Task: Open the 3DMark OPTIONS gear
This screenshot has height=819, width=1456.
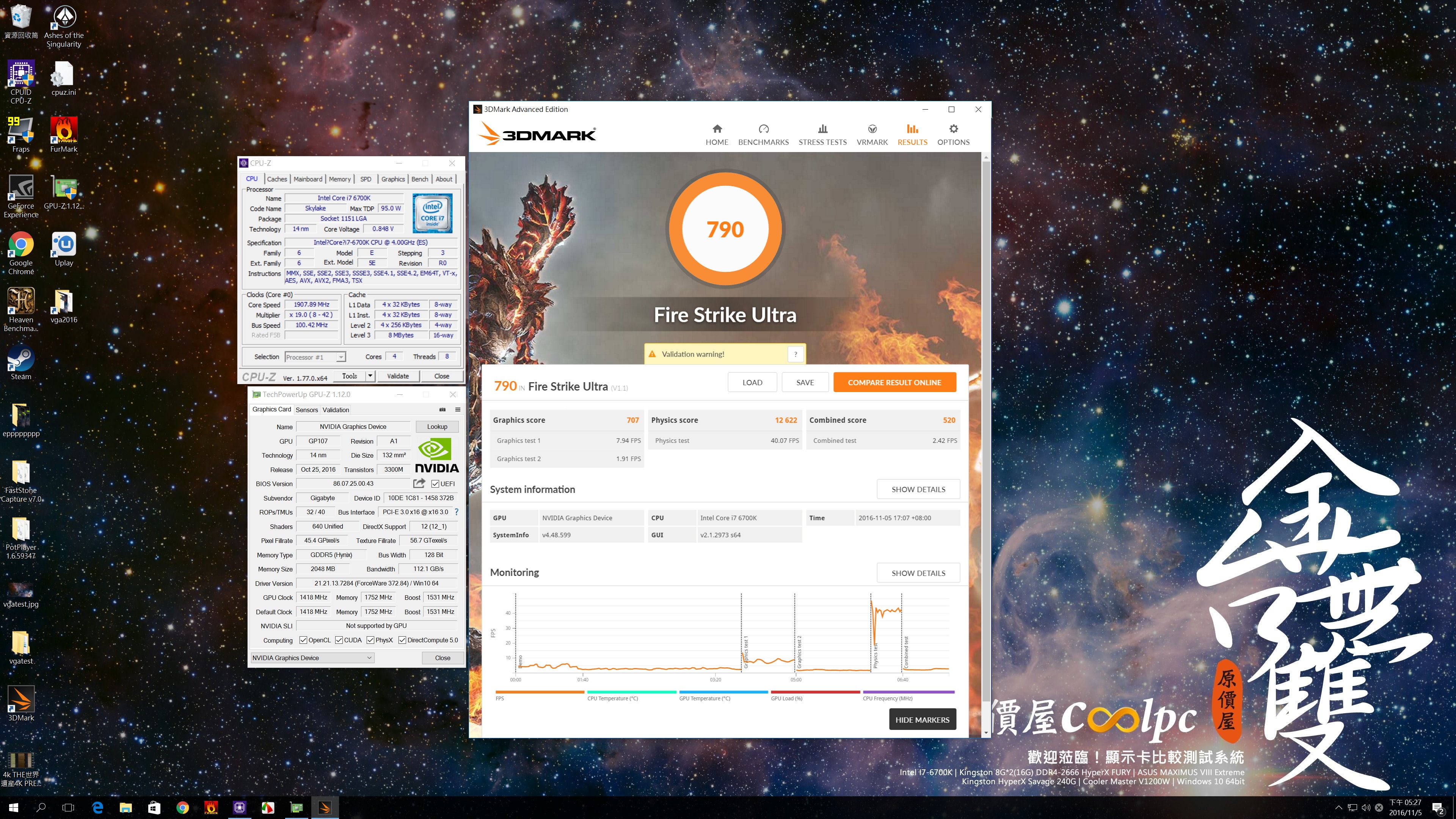Action: (x=953, y=135)
